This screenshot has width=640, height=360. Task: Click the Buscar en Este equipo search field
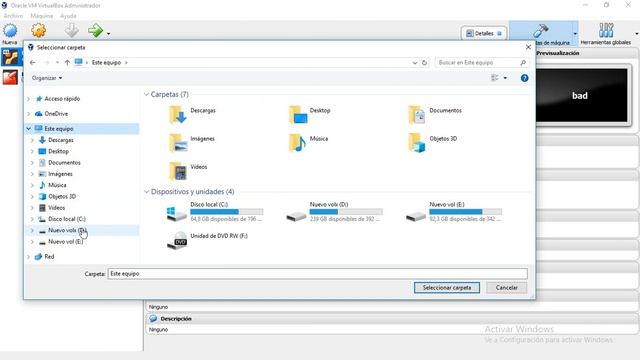(481, 62)
